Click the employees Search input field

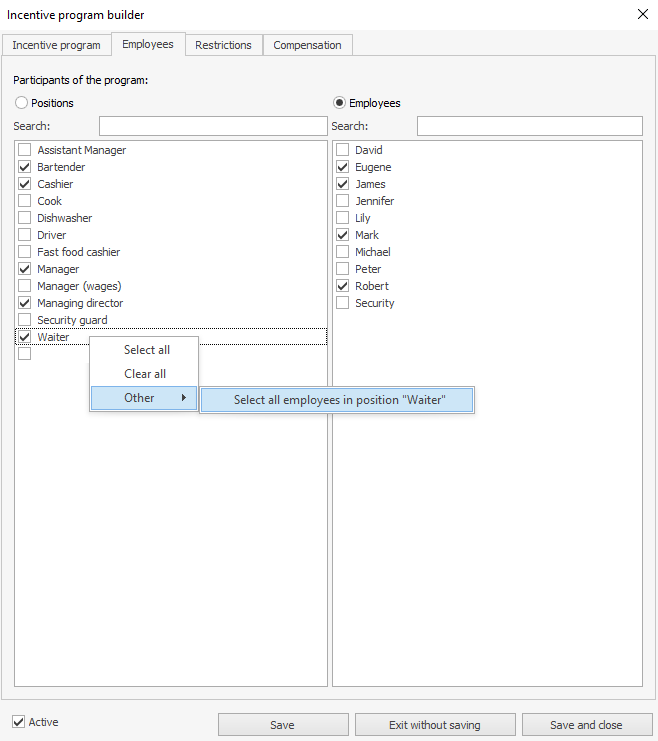click(529, 126)
